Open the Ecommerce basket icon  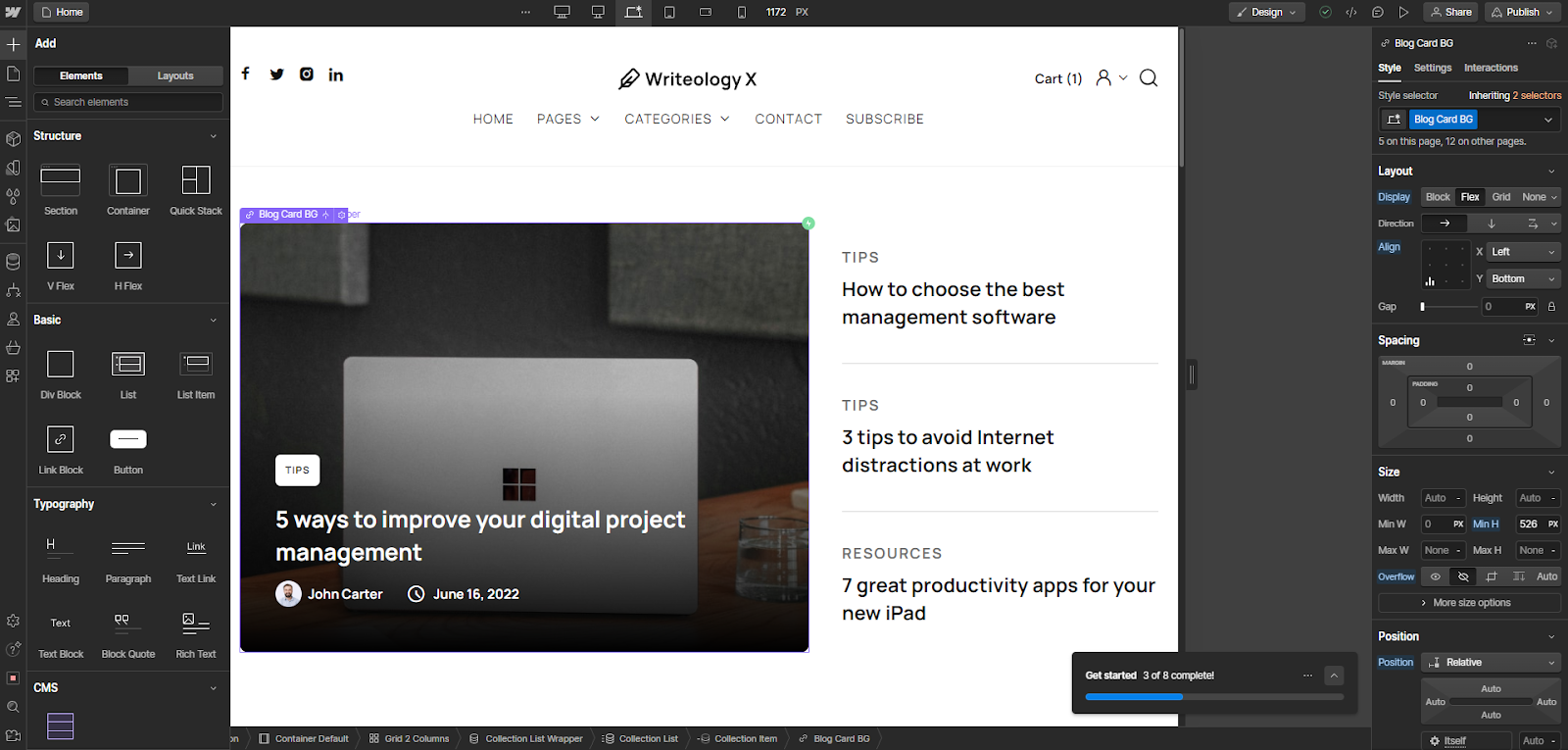pyautogui.click(x=13, y=347)
